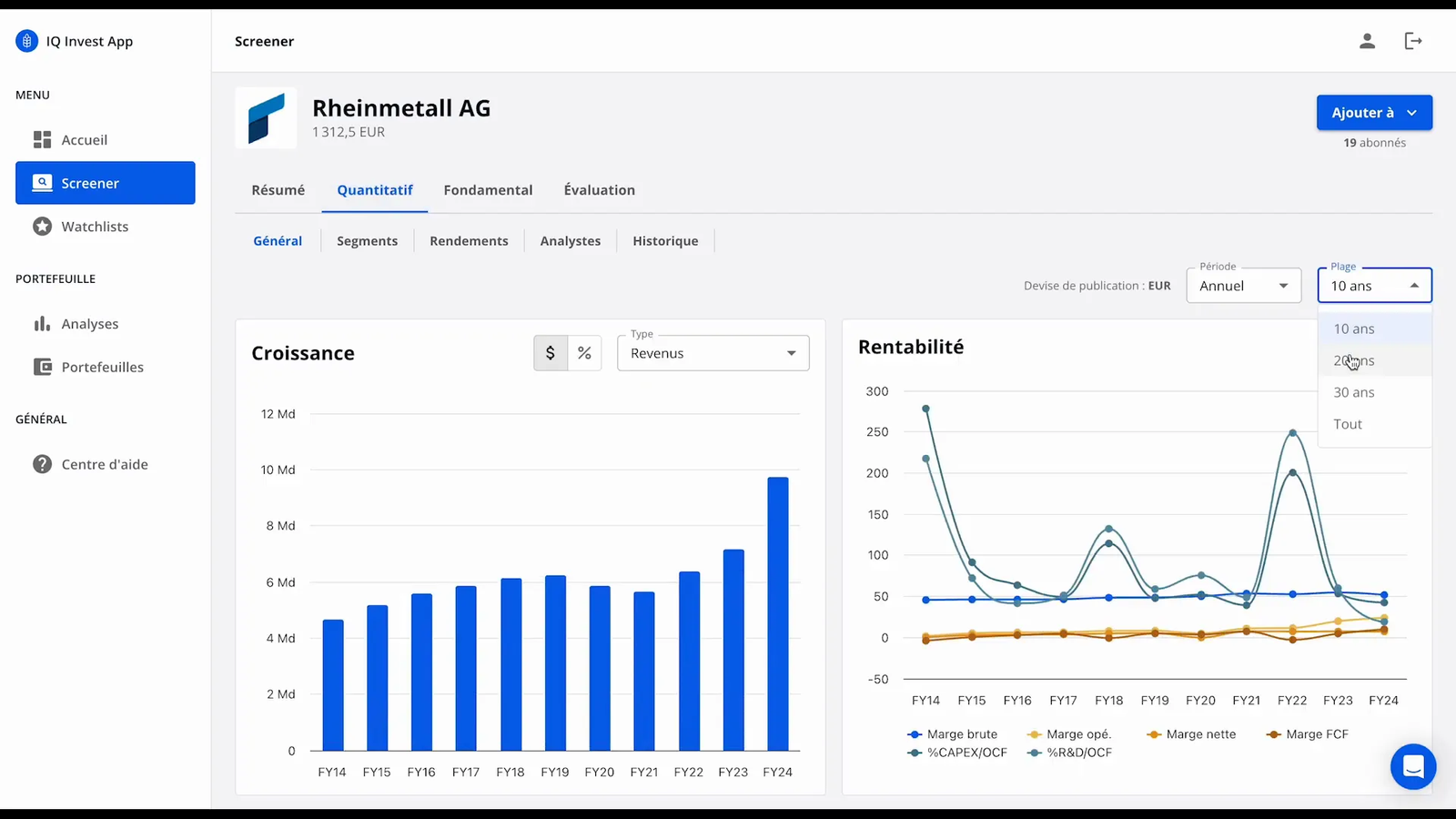Select 30 ans range option
The width and height of the screenshot is (1456, 819).
(1375, 392)
